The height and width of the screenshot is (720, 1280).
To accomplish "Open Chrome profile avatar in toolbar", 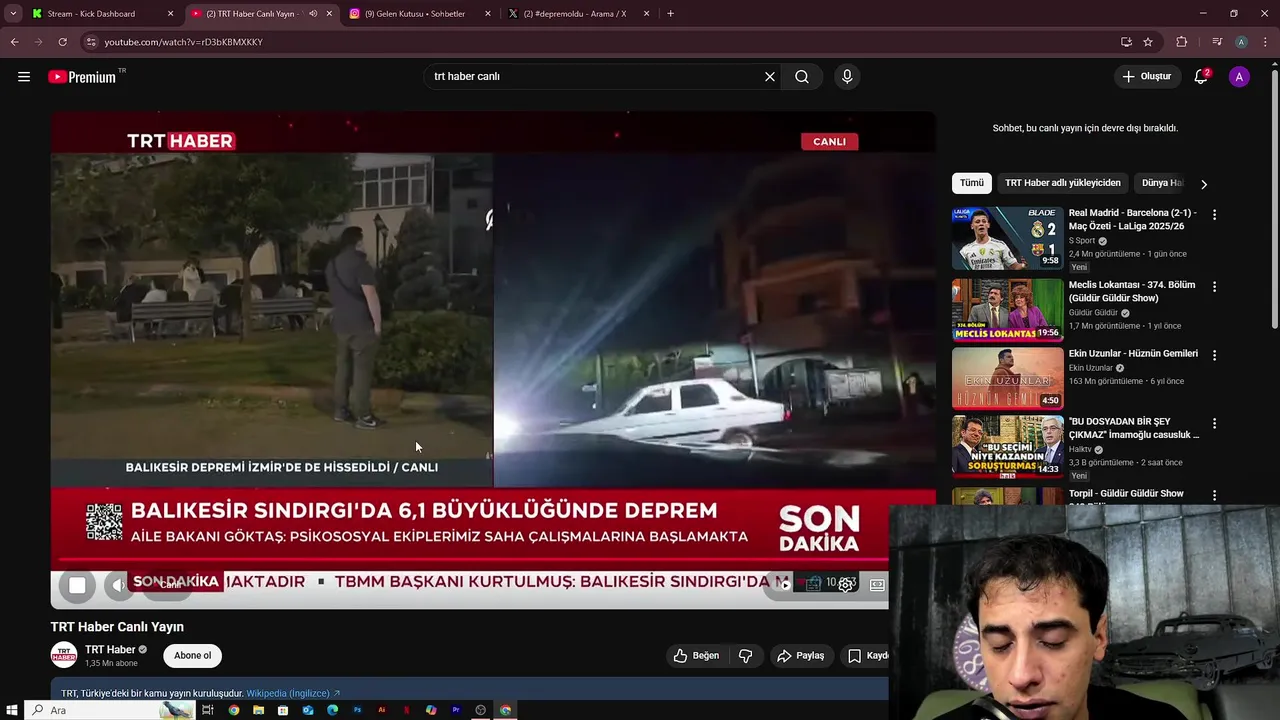I will click(x=1241, y=42).
